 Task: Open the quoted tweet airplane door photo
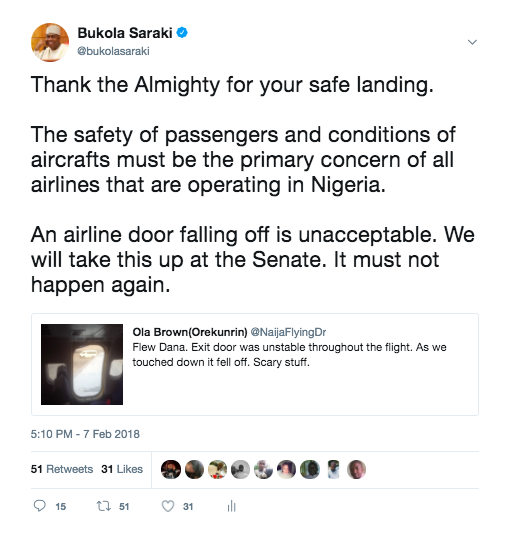[x=82, y=364]
